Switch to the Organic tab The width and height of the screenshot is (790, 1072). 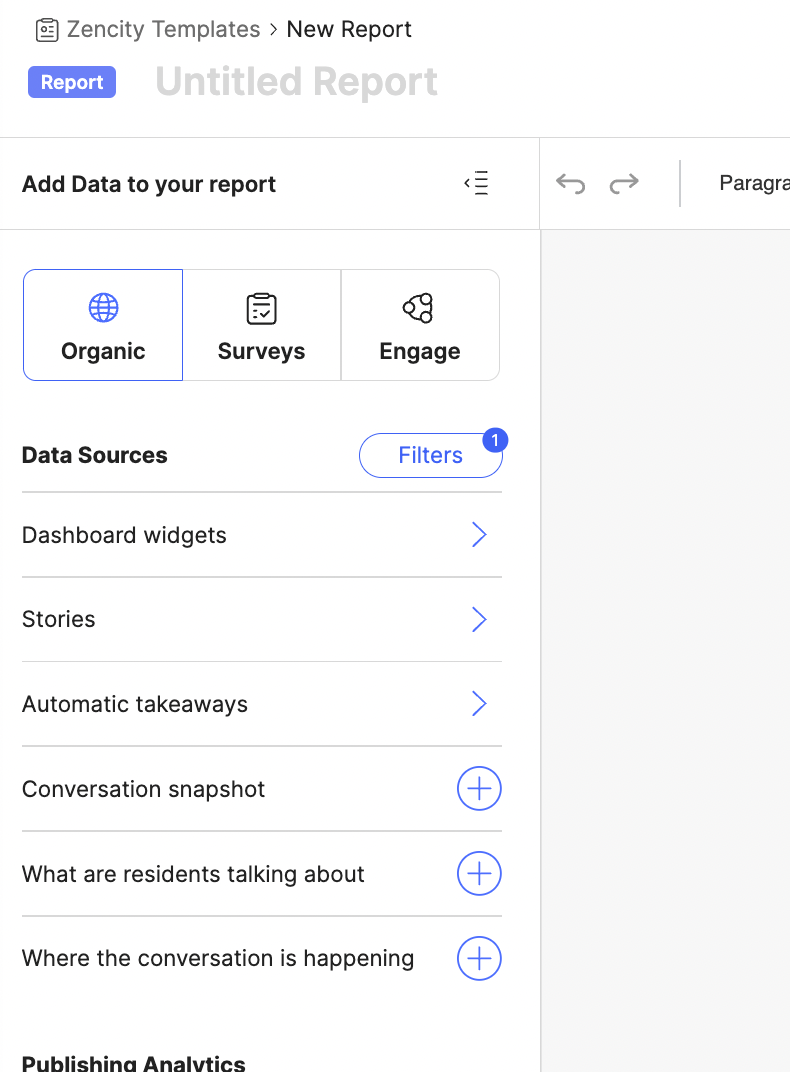tap(103, 325)
